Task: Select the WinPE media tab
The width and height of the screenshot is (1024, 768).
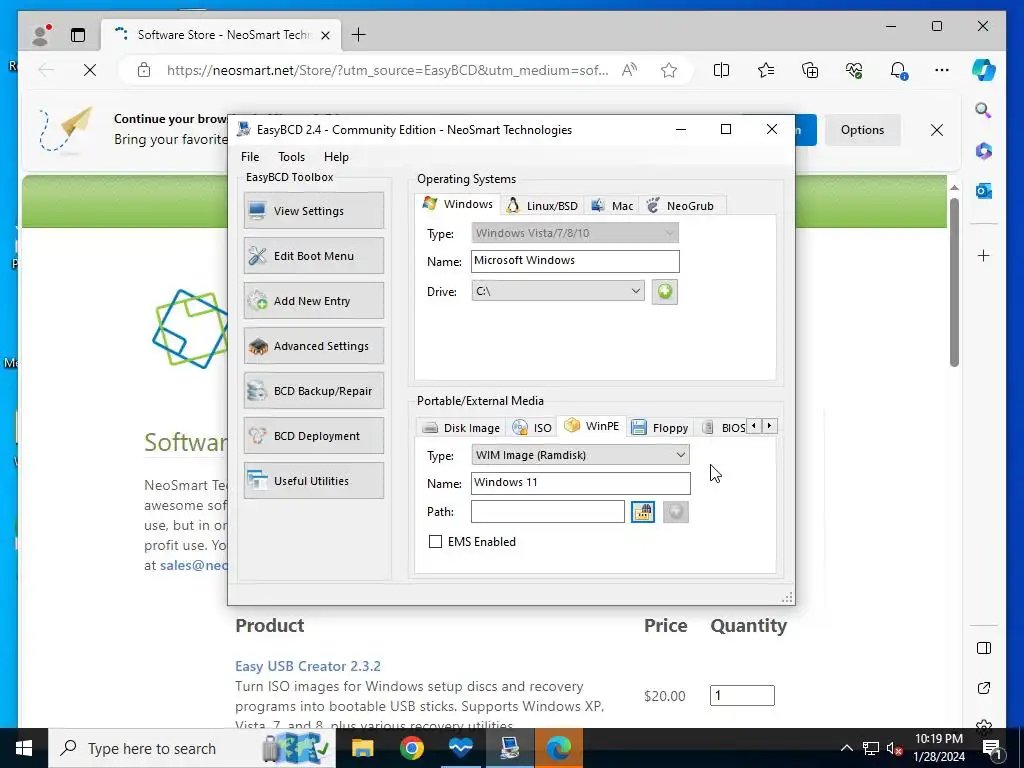Action: pos(592,426)
